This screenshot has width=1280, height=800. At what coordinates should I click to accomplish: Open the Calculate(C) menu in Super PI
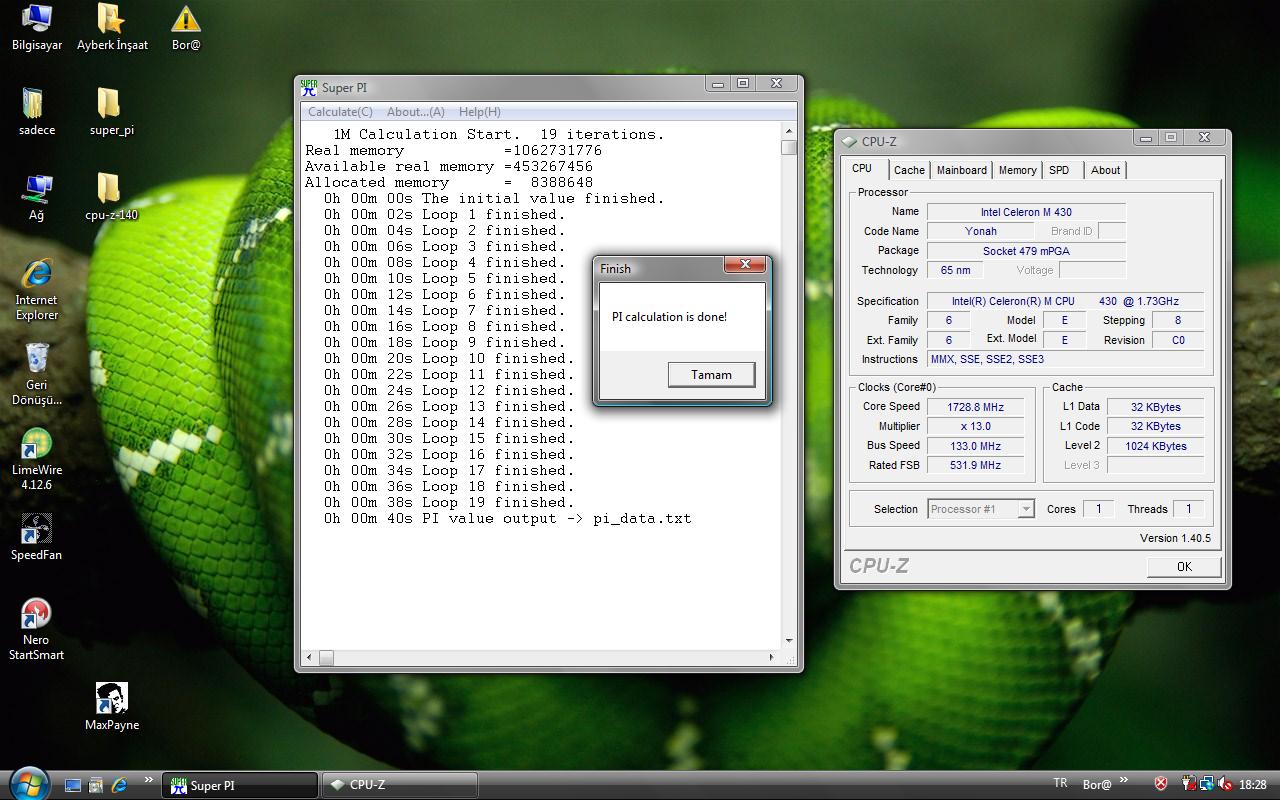[x=340, y=112]
